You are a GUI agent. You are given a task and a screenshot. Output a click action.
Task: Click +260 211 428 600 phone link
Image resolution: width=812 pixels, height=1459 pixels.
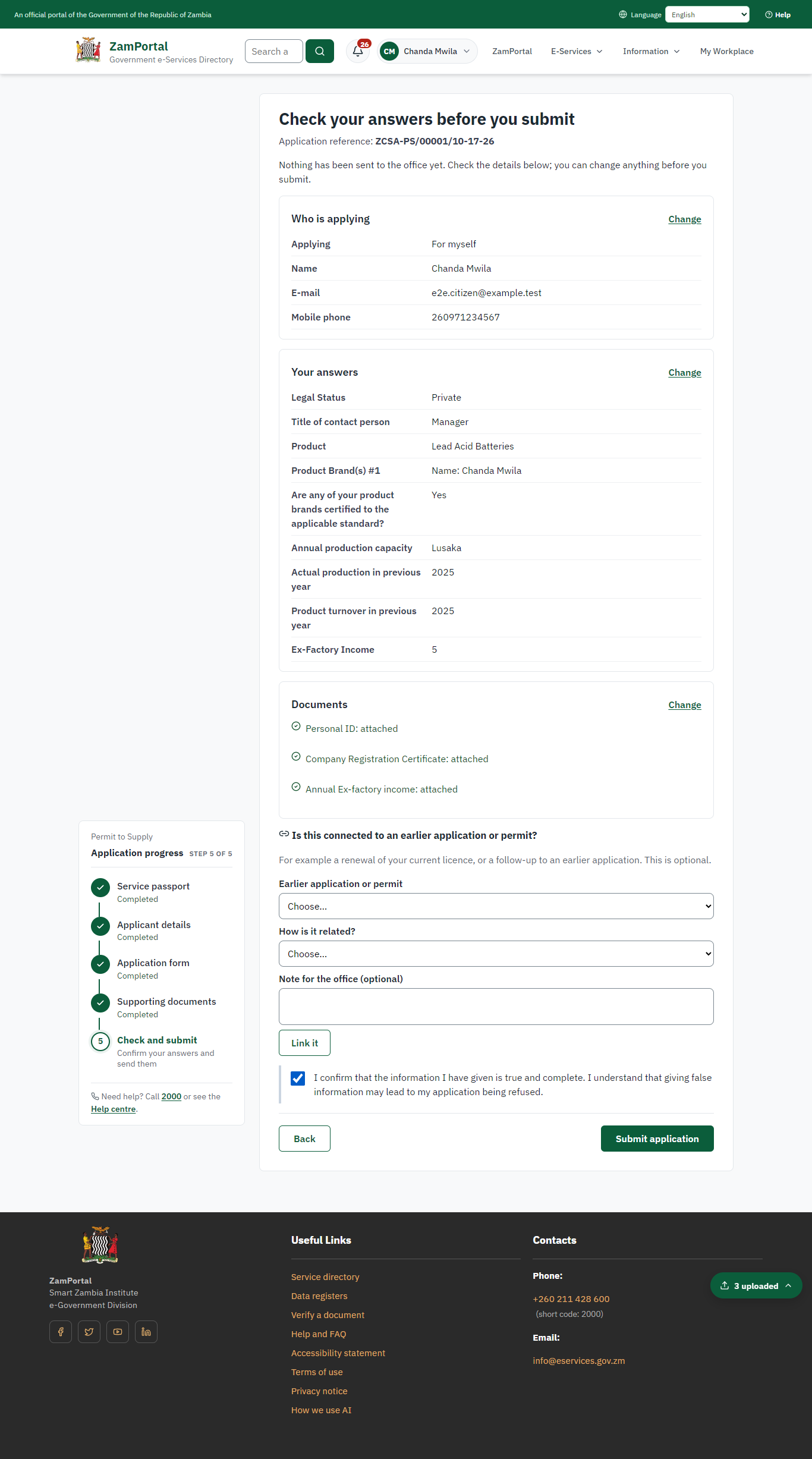click(571, 1299)
